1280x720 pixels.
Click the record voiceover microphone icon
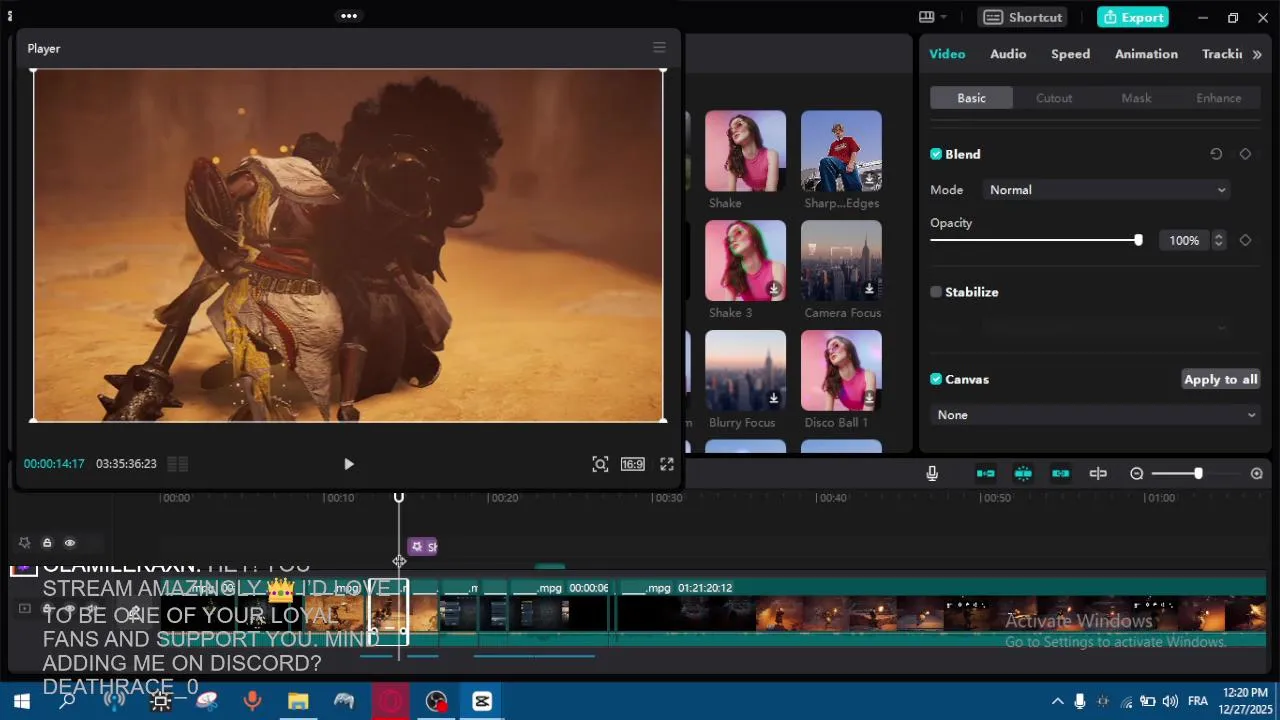(x=932, y=474)
